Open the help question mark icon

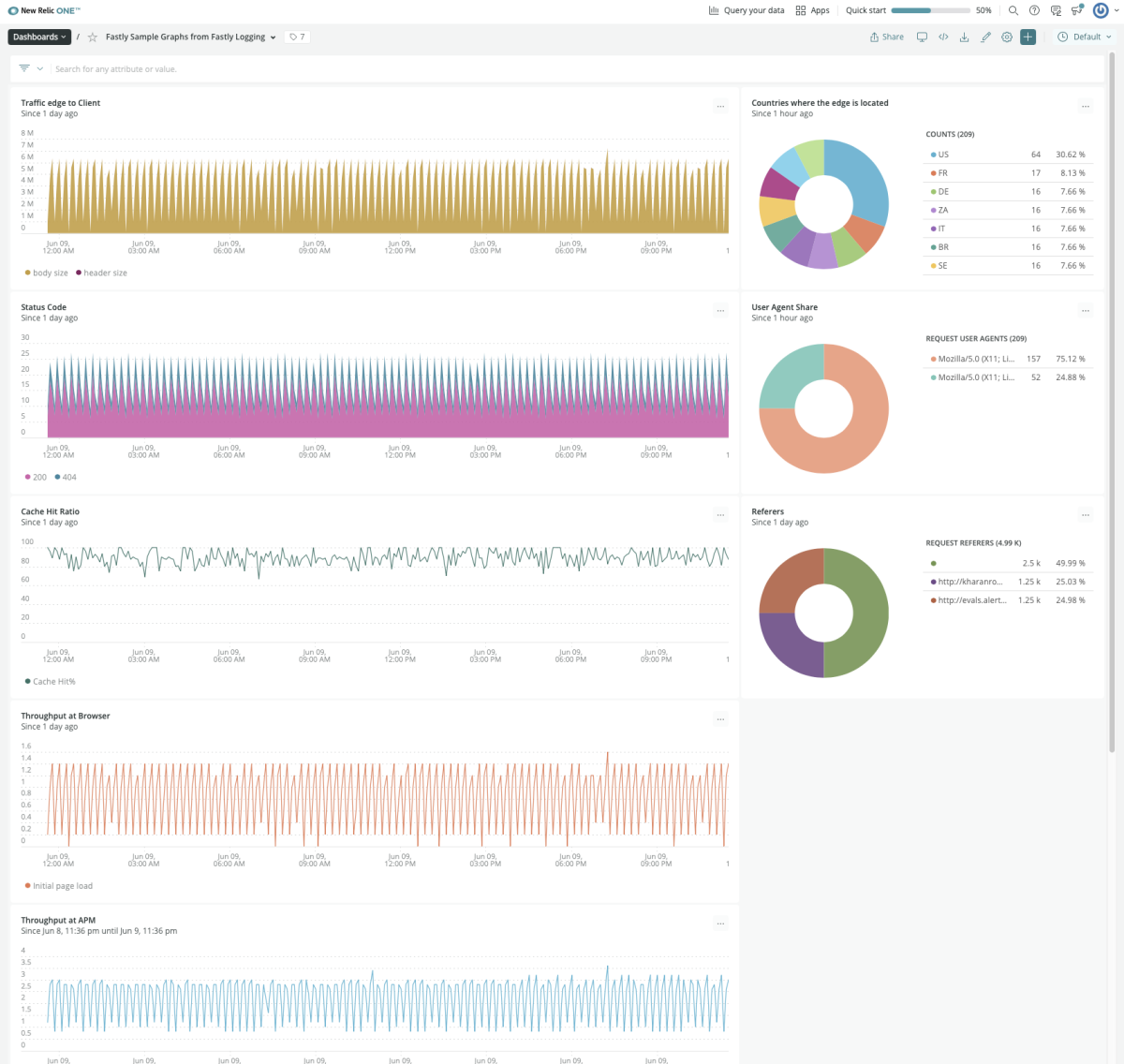(x=1034, y=10)
